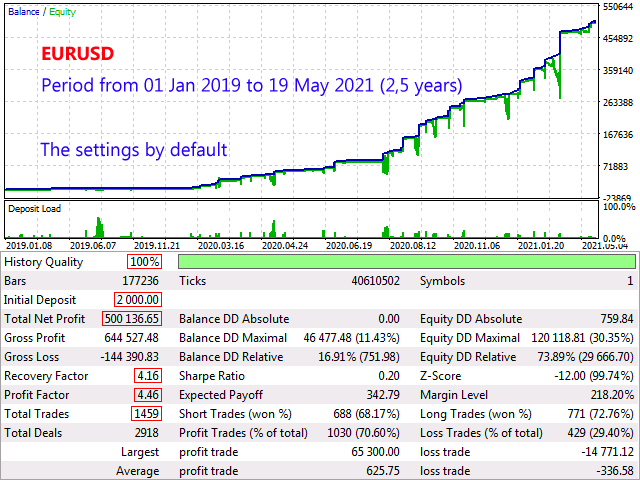Select Profit Trades value 1030 (70.60%)
This screenshot has height=480, width=640.
(363, 433)
